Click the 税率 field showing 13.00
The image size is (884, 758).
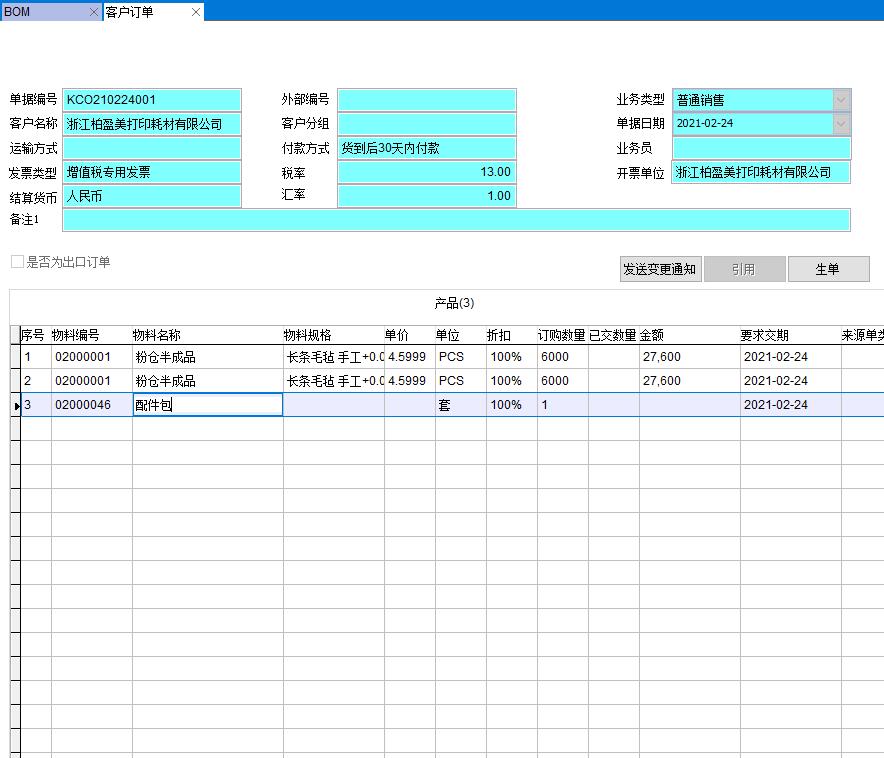427,171
